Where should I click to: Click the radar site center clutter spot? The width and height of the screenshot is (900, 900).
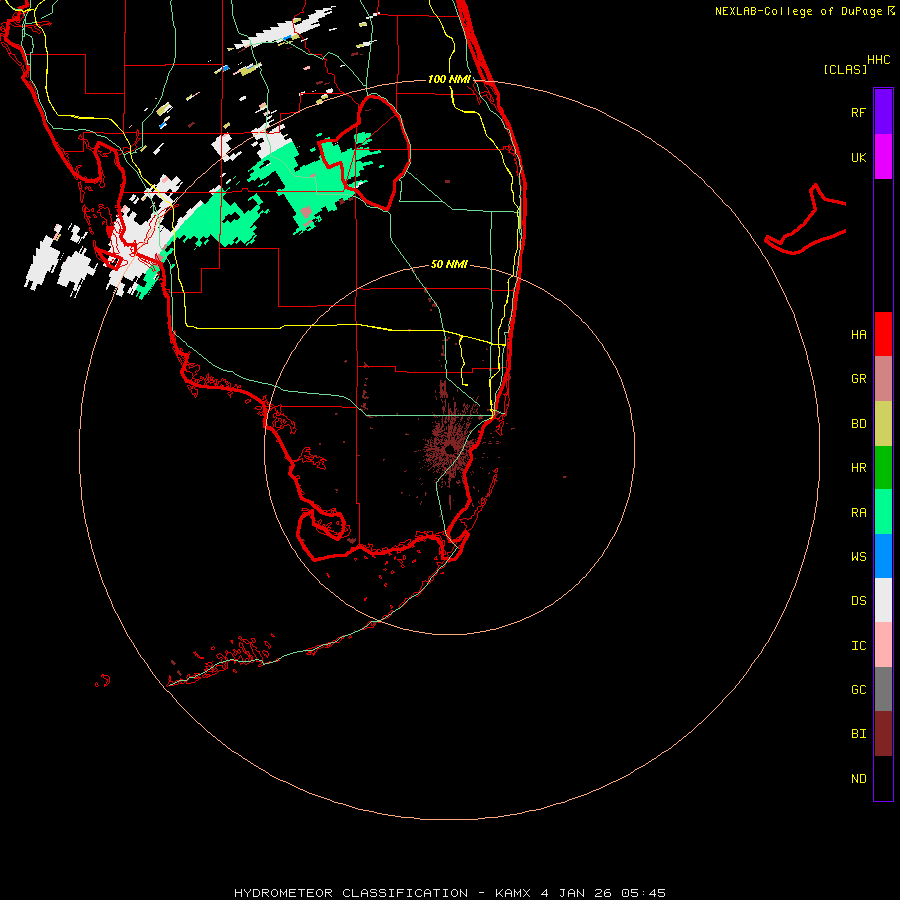tap(449, 448)
